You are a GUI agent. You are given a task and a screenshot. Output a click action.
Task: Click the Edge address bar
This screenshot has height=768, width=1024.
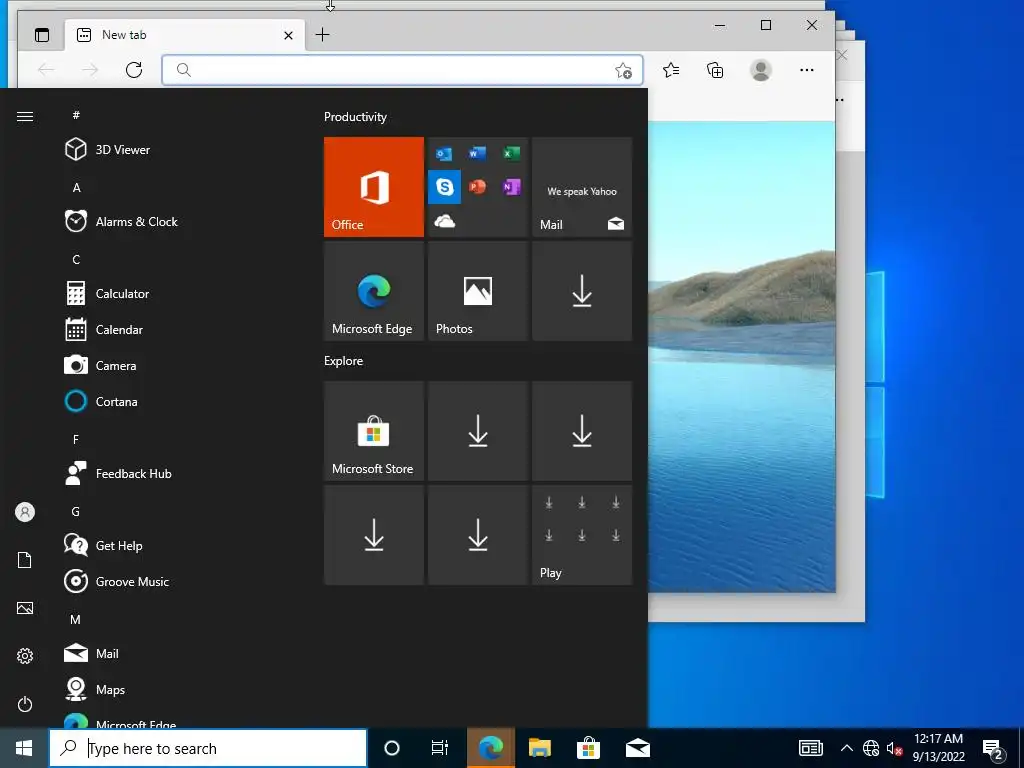pyautogui.click(x=402, y=70)
